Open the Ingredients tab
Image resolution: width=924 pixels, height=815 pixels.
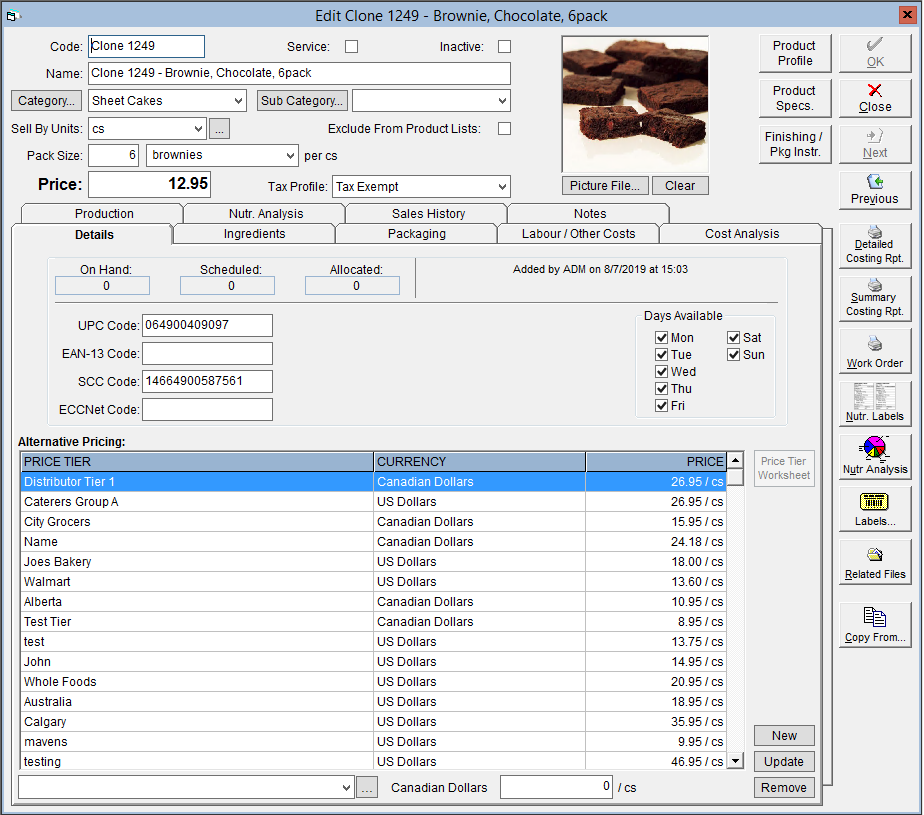(254, 234)
